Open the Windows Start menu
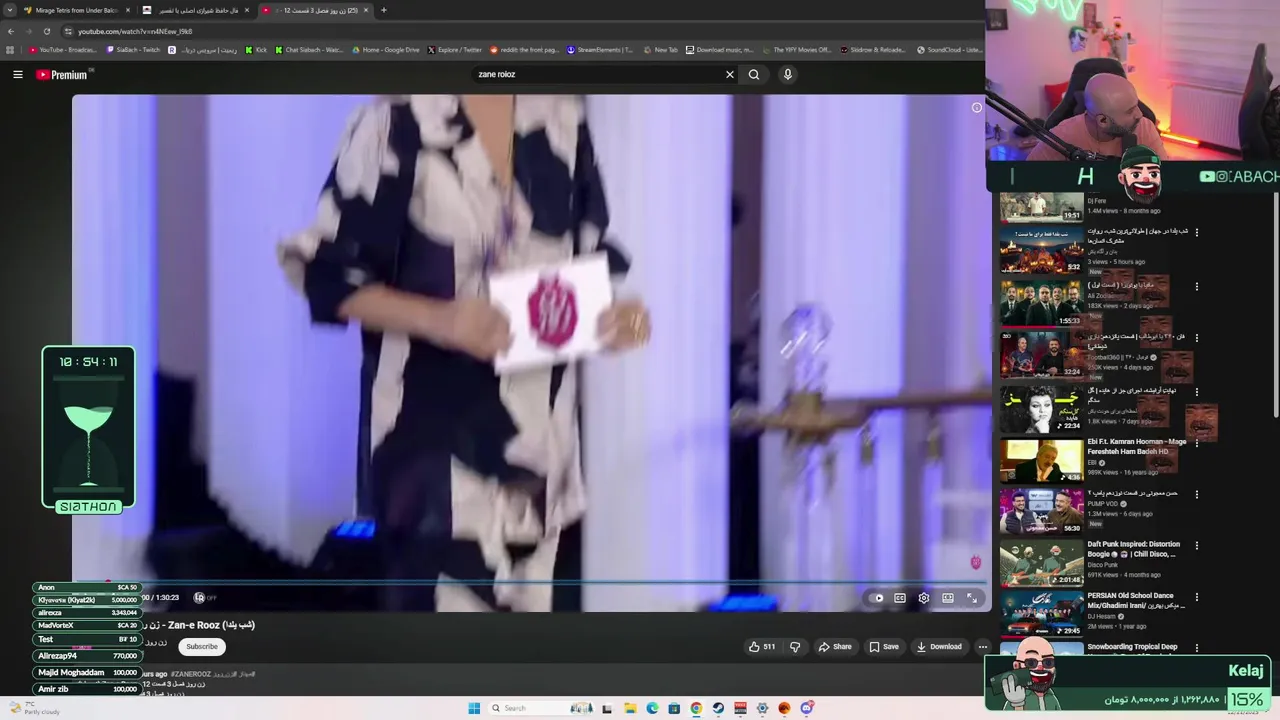The image size is (1280, 720). tap(474, 708)
